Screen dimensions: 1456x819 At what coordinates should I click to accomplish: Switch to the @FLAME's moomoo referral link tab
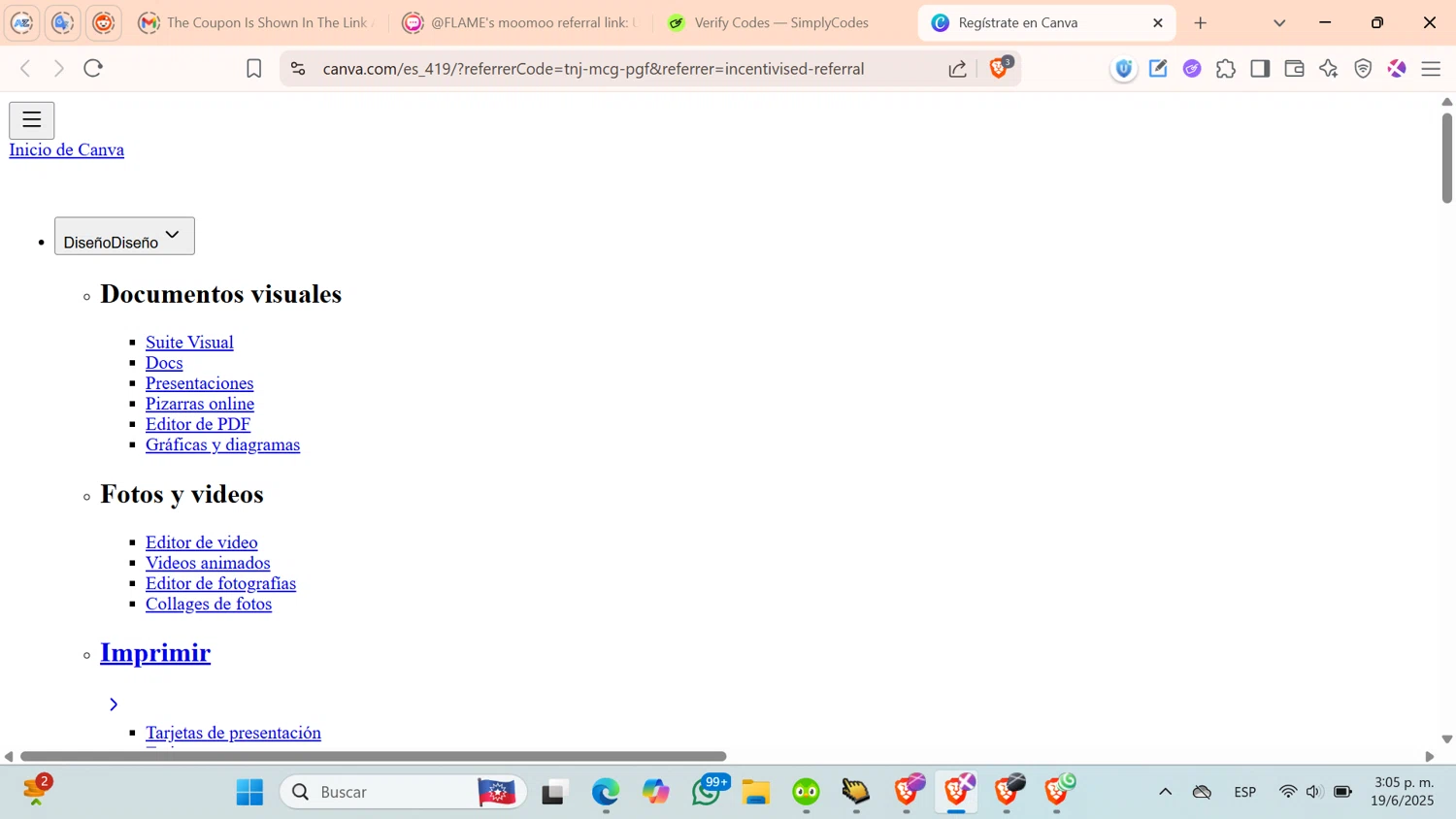[521, 22]
